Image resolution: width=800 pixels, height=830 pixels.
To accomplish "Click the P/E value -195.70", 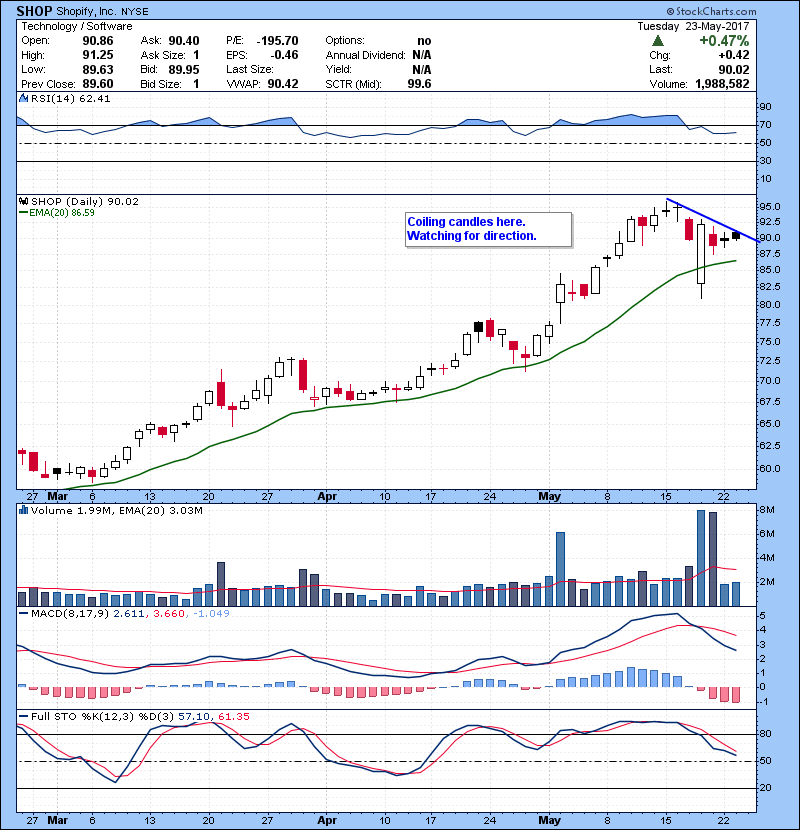I will pos(277,41).
